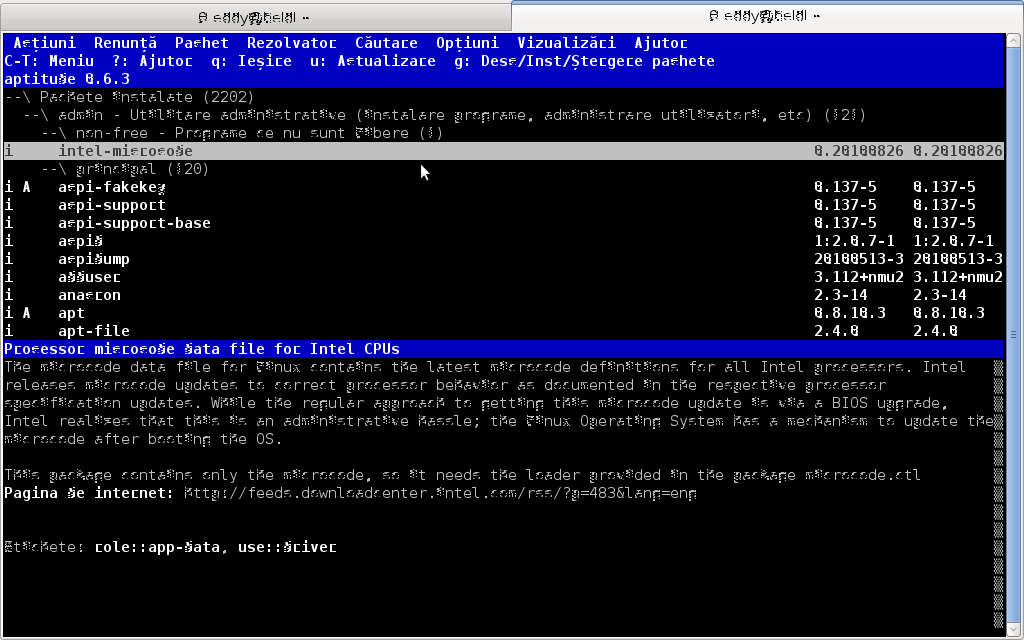Image resolution: width=1024 pixels, height=640 pixels.
Task: Click intel-microcode's installed version 0.20100826
Action: point(859,152)
